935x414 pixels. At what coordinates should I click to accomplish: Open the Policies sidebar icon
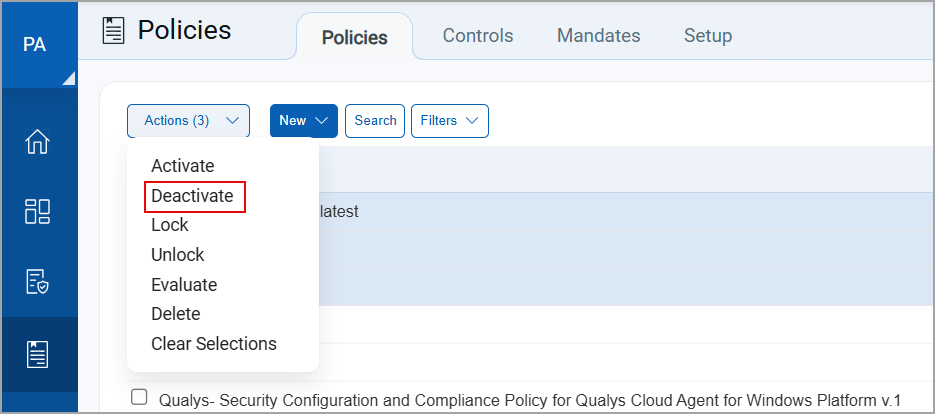pos(37,354)
